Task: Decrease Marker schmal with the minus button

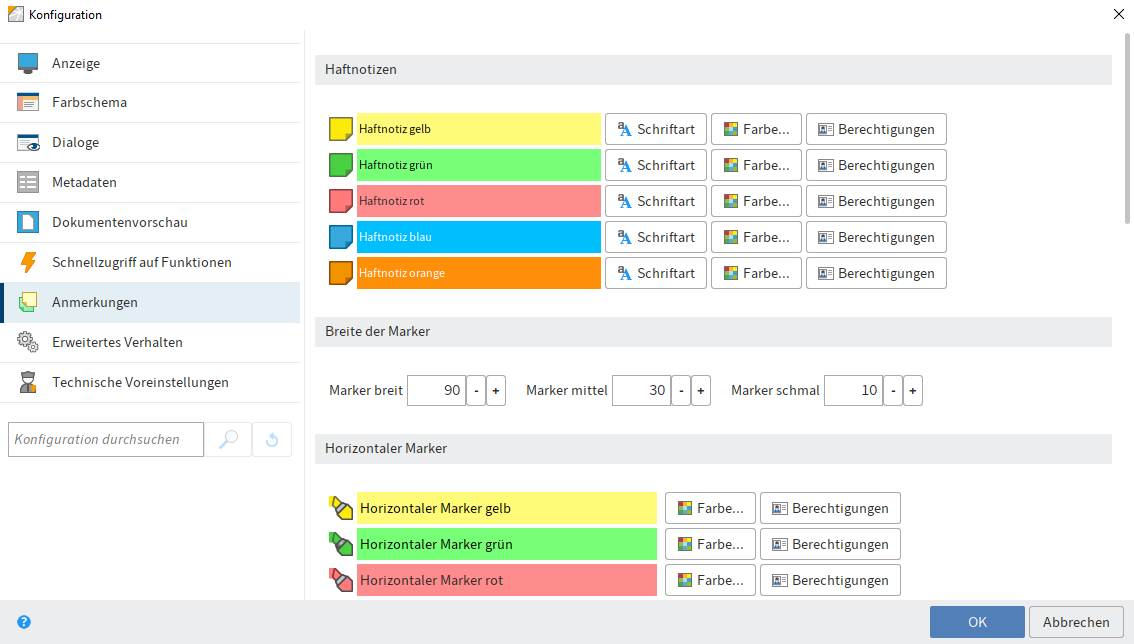Action: [x=893, y=391]
